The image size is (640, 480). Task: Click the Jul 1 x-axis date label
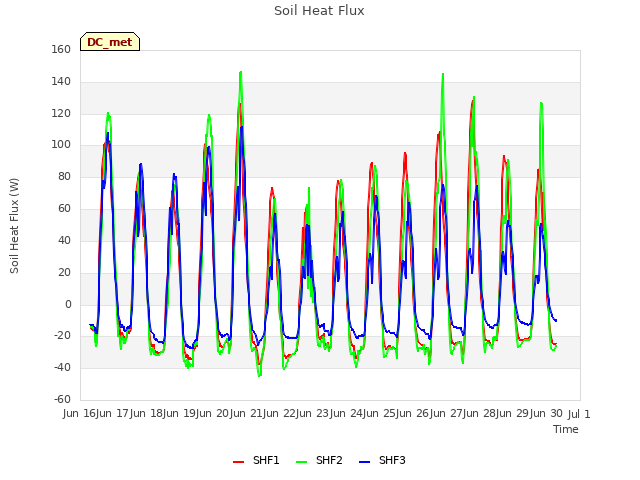579,414
